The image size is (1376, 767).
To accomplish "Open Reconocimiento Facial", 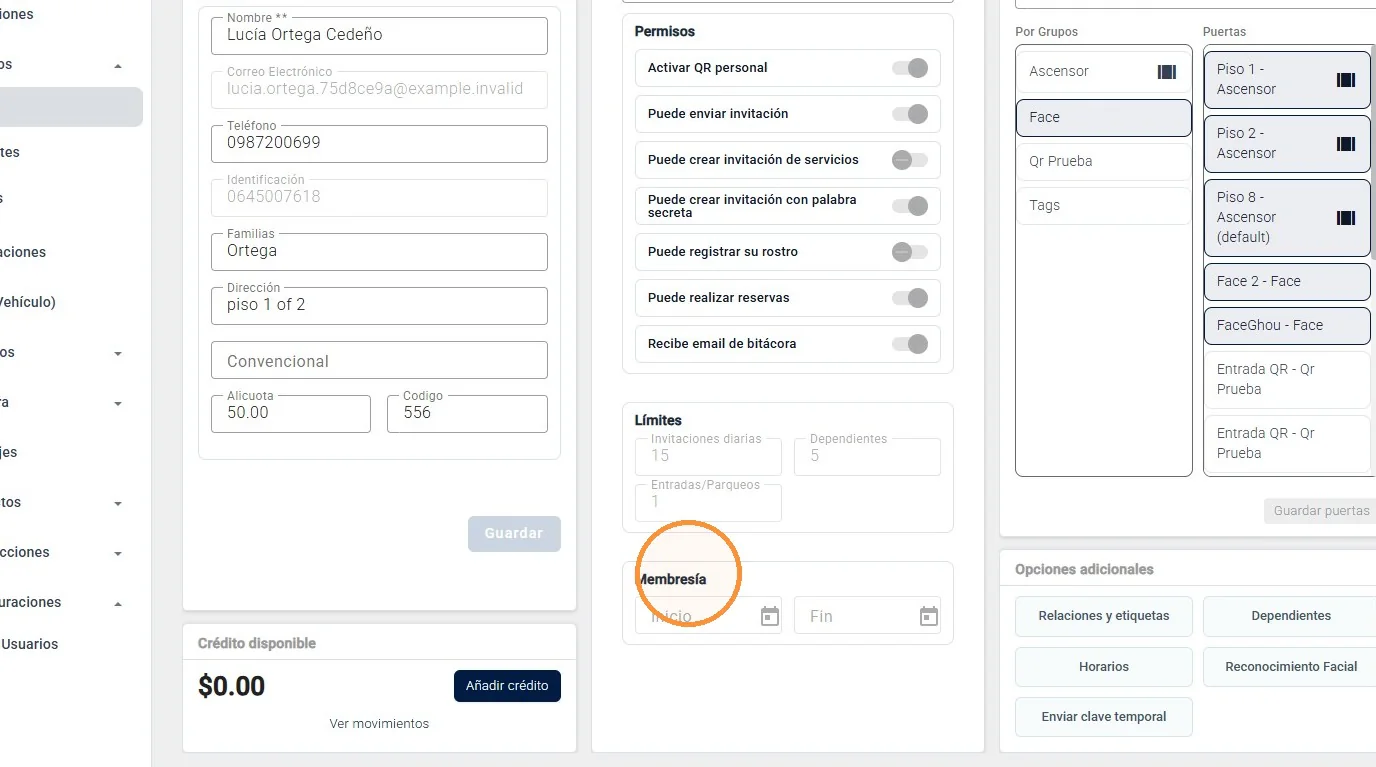I will coord(1289,667).
